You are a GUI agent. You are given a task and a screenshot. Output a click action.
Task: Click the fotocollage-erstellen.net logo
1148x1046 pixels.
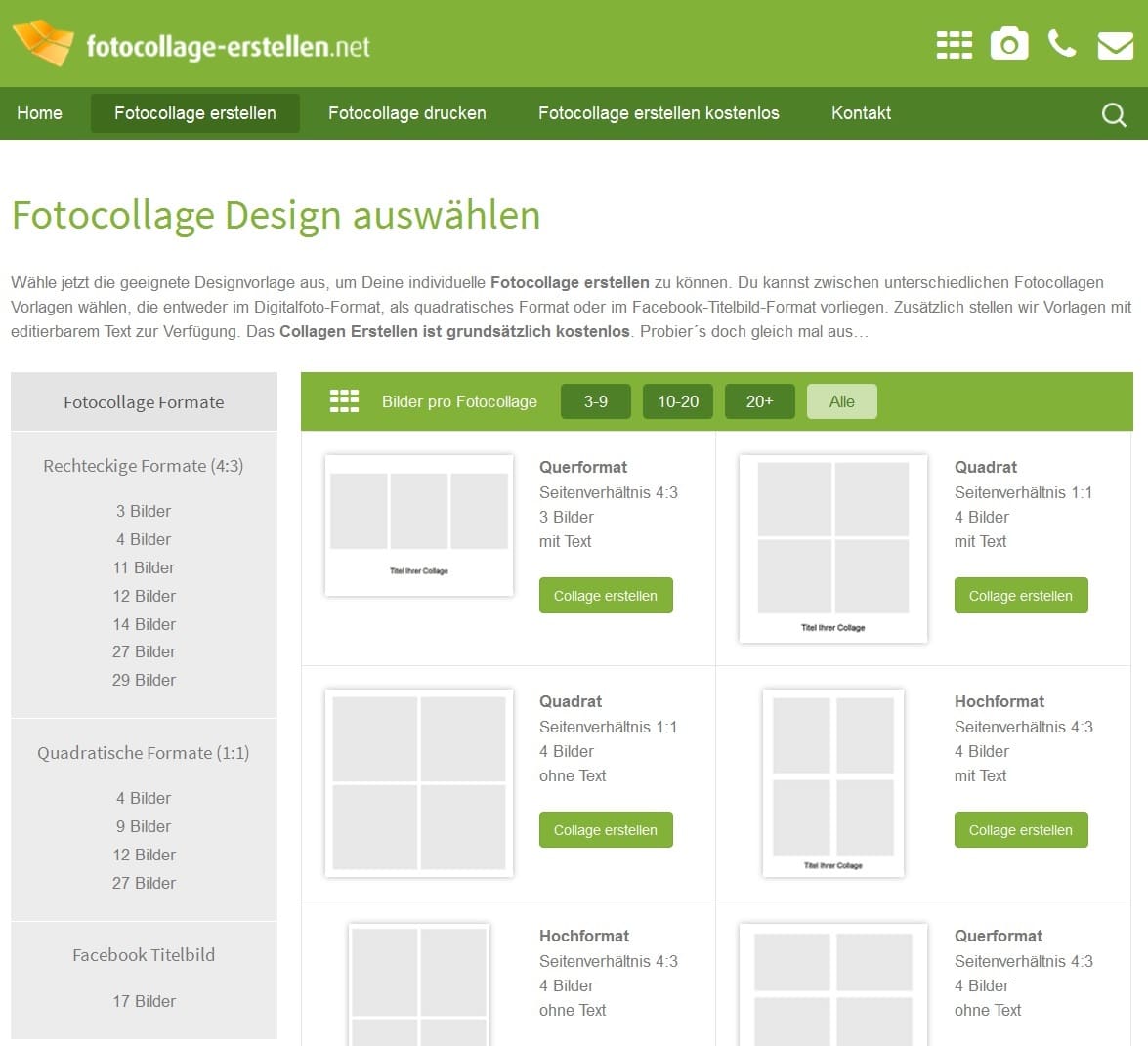[x=191, y=44]
